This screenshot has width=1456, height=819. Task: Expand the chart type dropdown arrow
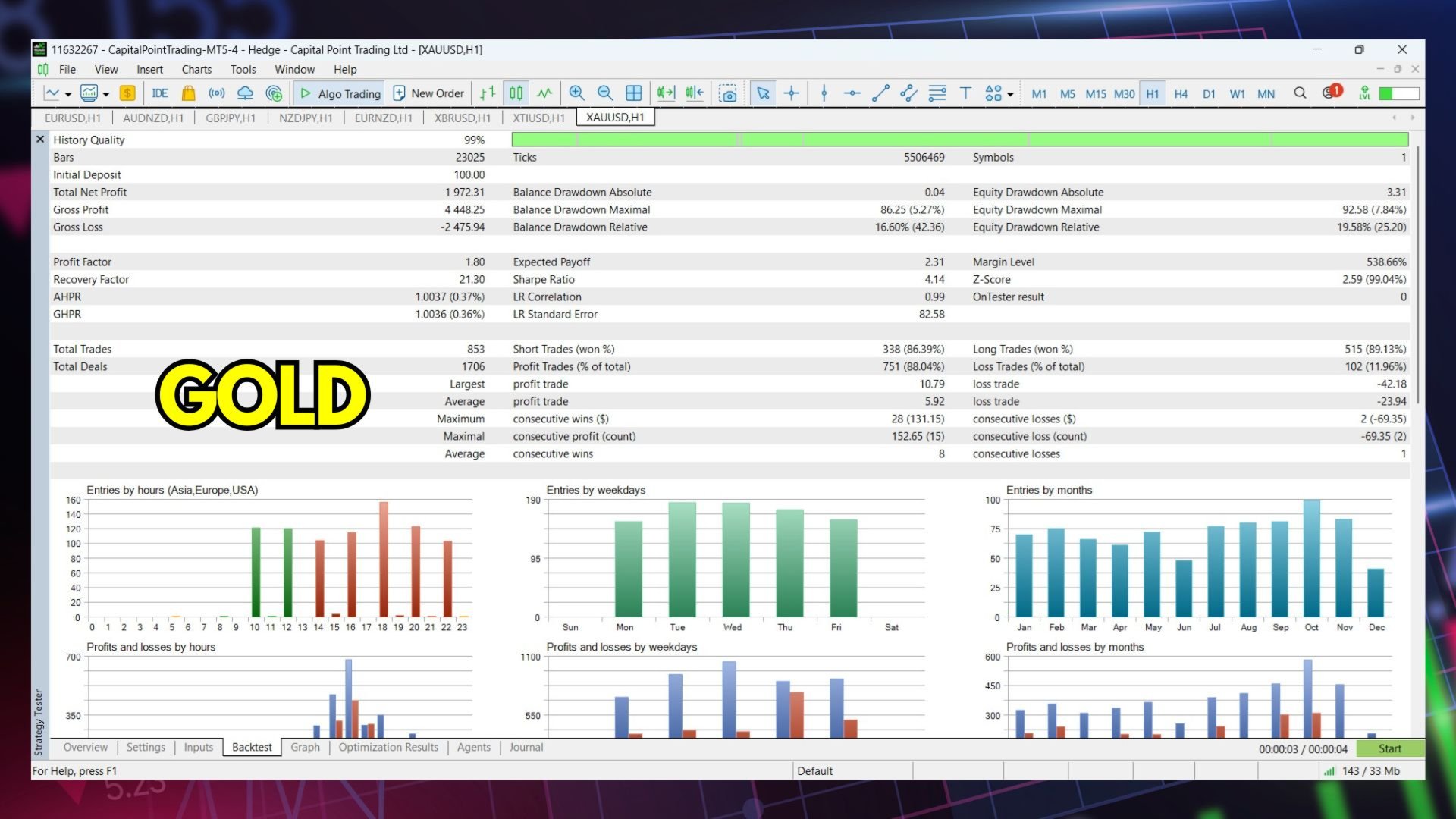(x=68, y=95)
